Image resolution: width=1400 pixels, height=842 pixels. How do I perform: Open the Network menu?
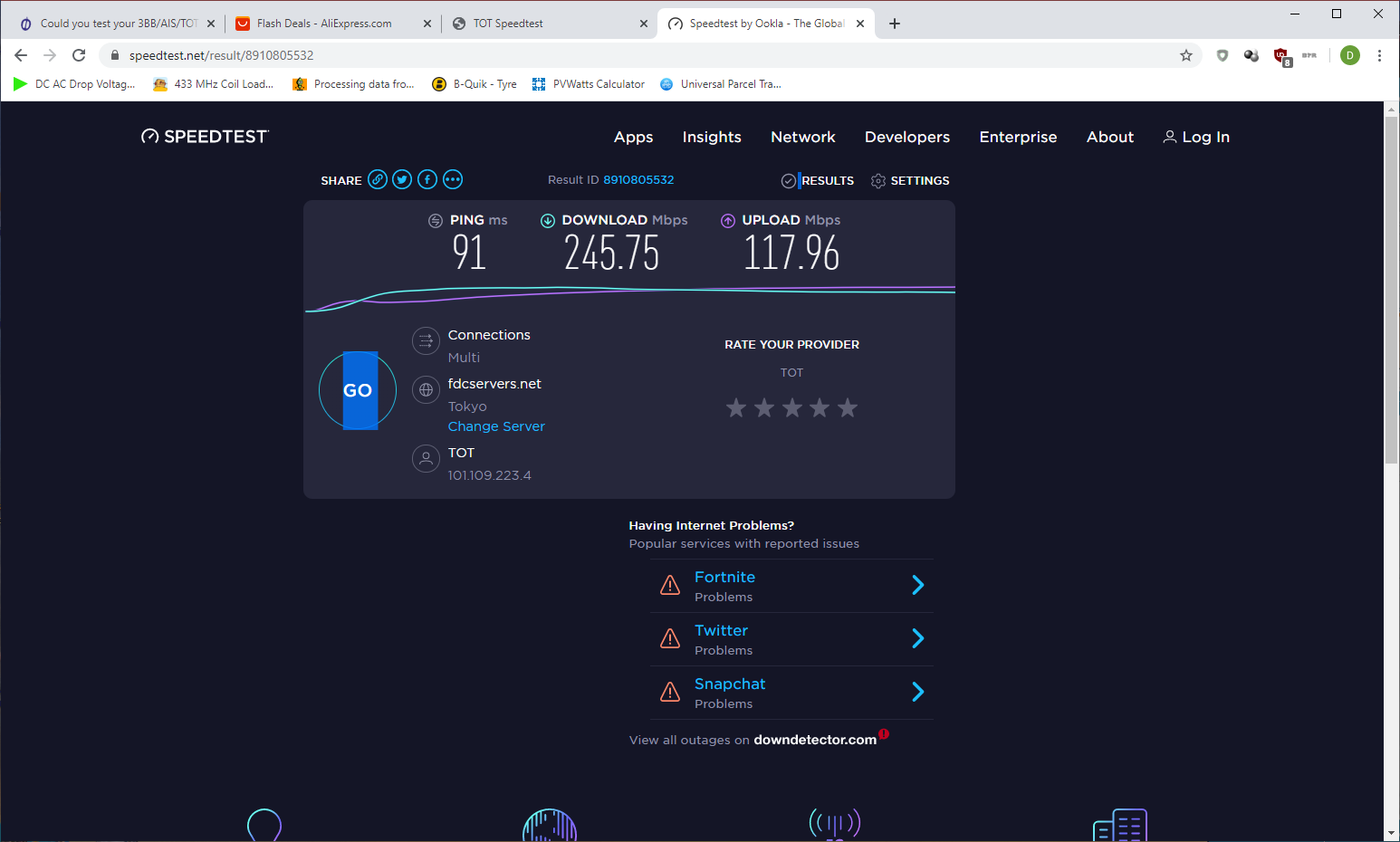click(803, 137)
